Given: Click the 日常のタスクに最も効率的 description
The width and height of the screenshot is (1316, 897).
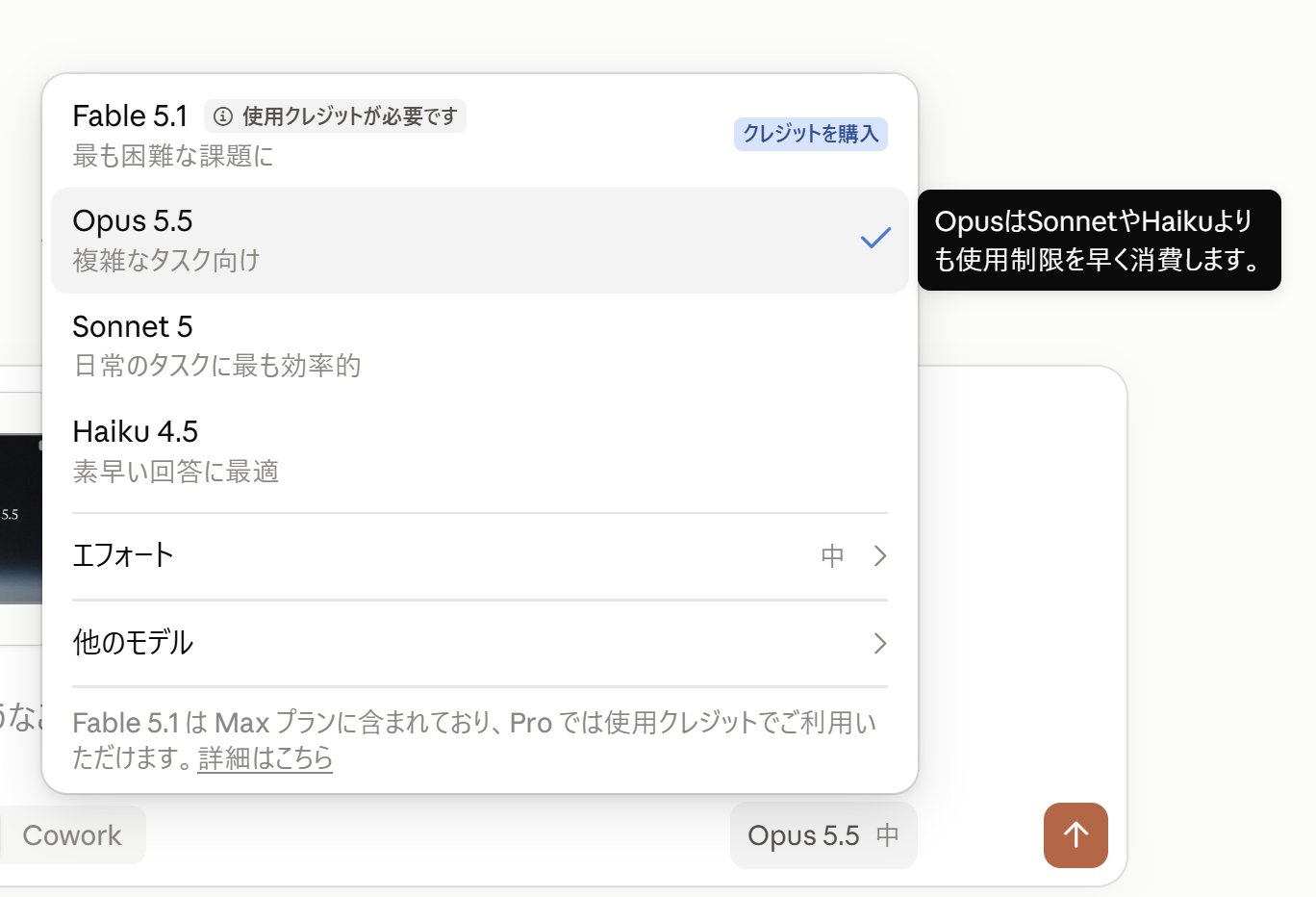Looking at the screenshot, I should coord(217,366).
